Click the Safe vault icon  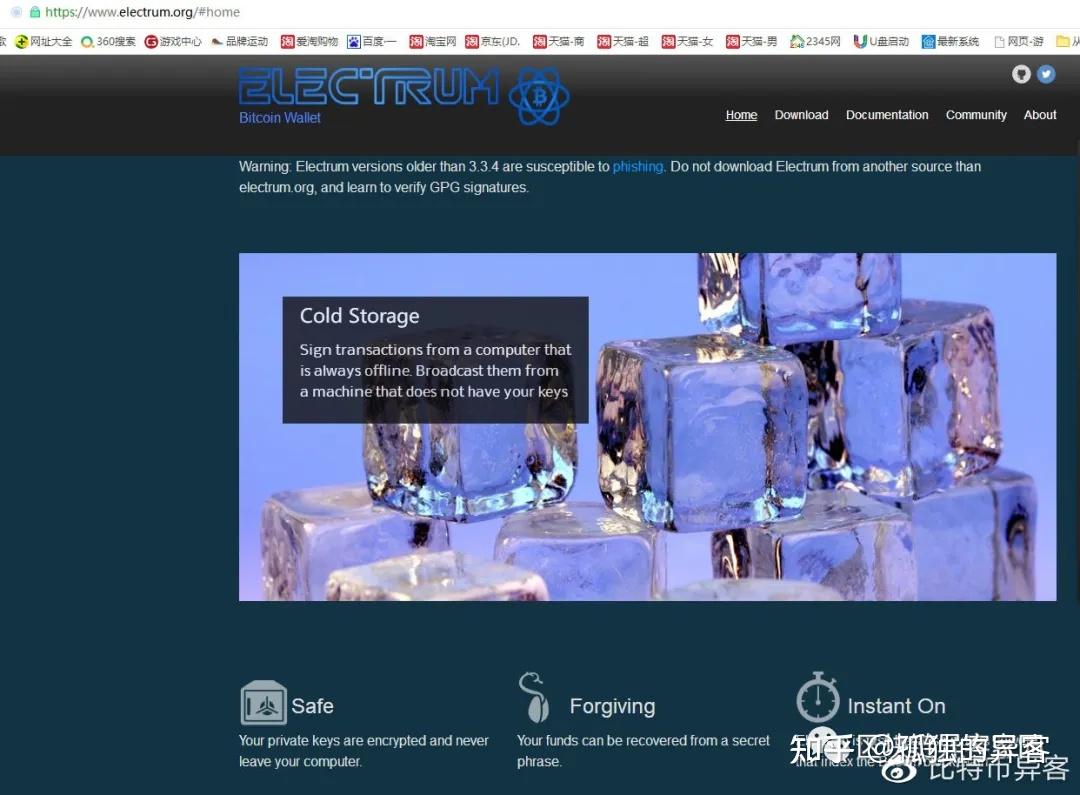click(263, 702)
